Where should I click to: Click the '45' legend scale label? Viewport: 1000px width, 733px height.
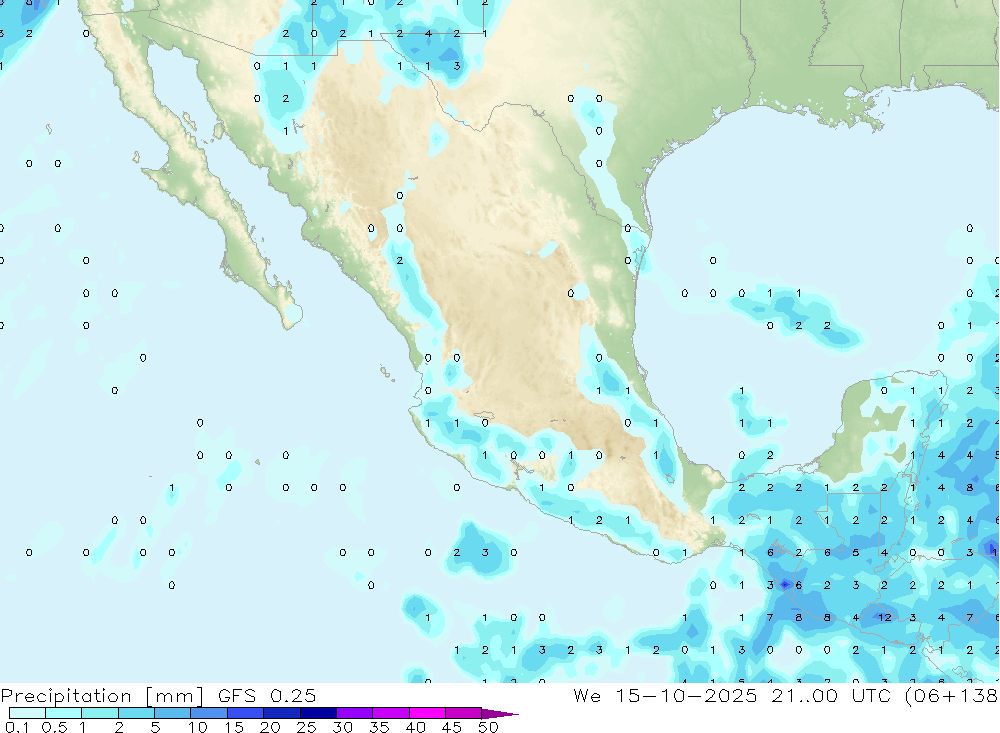pos(452,727)
